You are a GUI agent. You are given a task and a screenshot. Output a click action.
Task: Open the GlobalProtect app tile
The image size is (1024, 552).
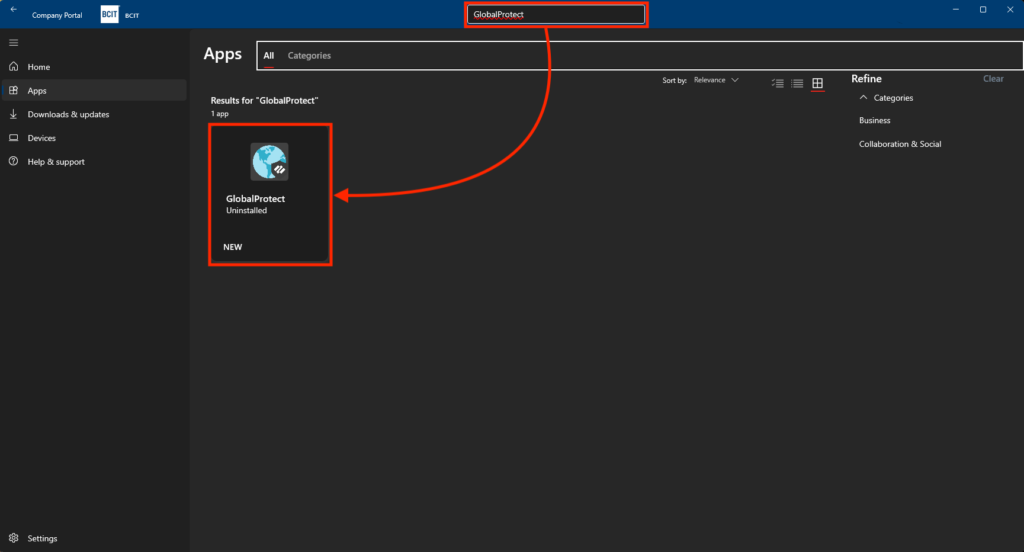coord(270,195)
